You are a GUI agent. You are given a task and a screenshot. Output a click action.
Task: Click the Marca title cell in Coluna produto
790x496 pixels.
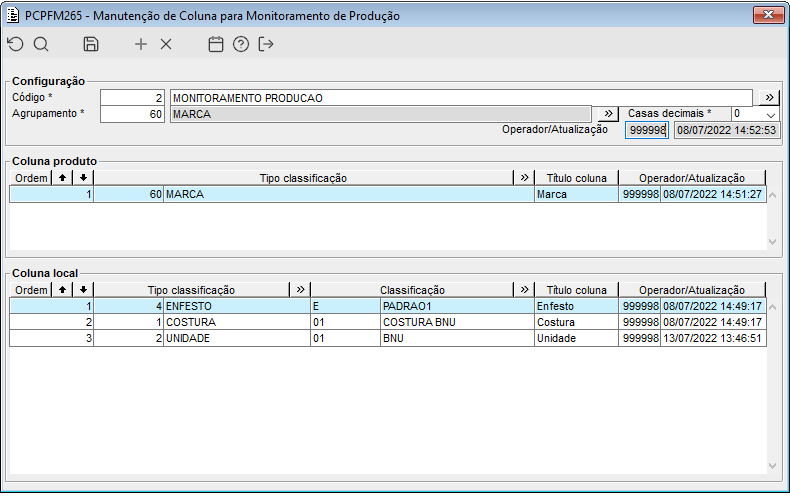[x=576, y=194]
